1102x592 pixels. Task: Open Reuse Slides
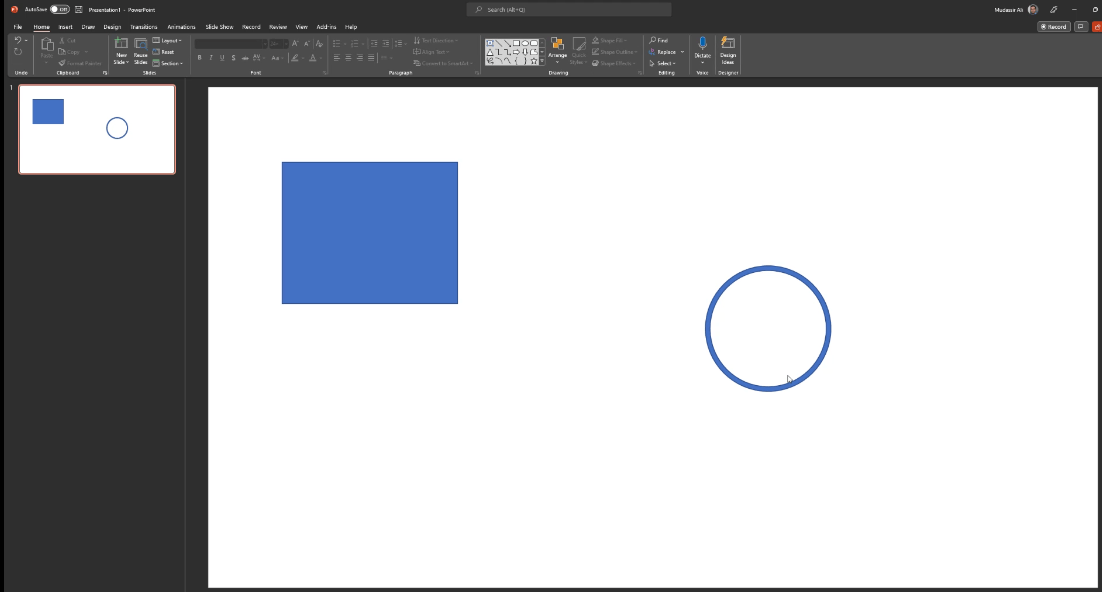[141, 51]
